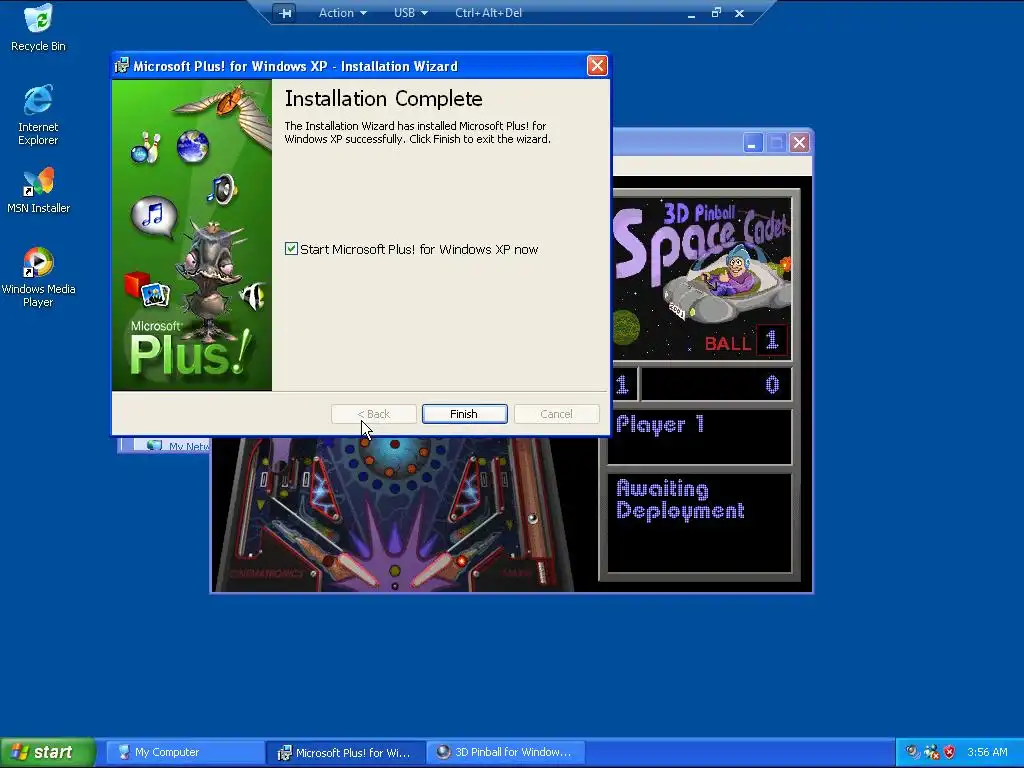Screen dimensions: 1024x768
Task: Select the Windows Media Player desktop shortcut
Action: pos(39,277)
